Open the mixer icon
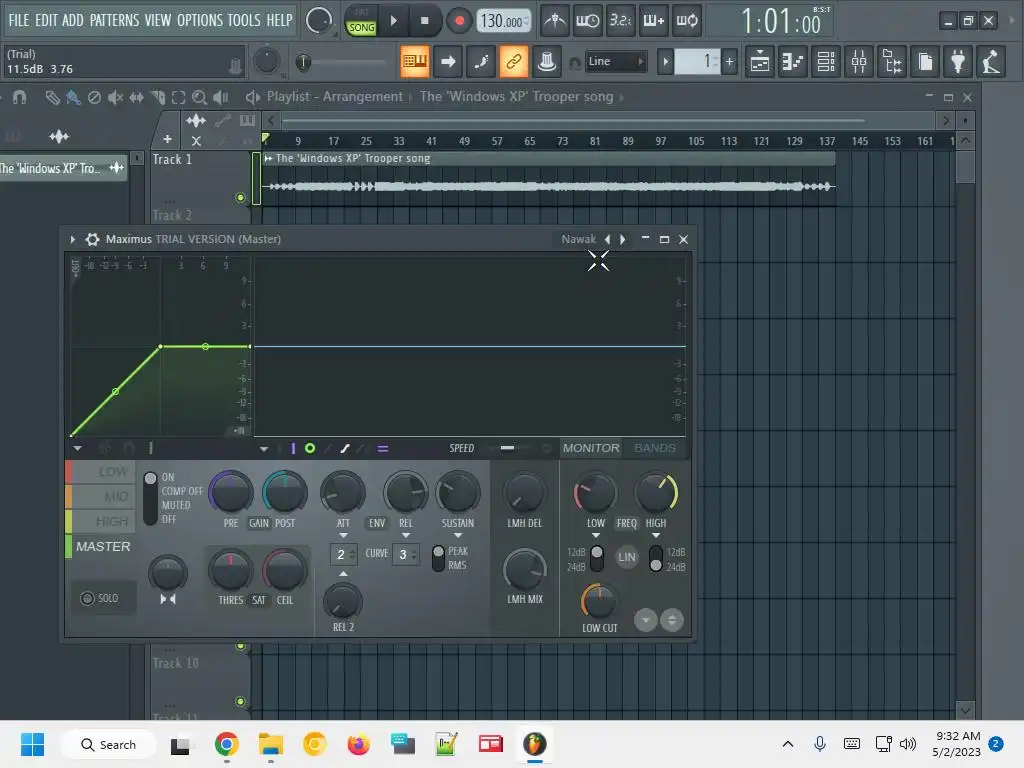This screenshot has height=768, width=1024. 859,62
